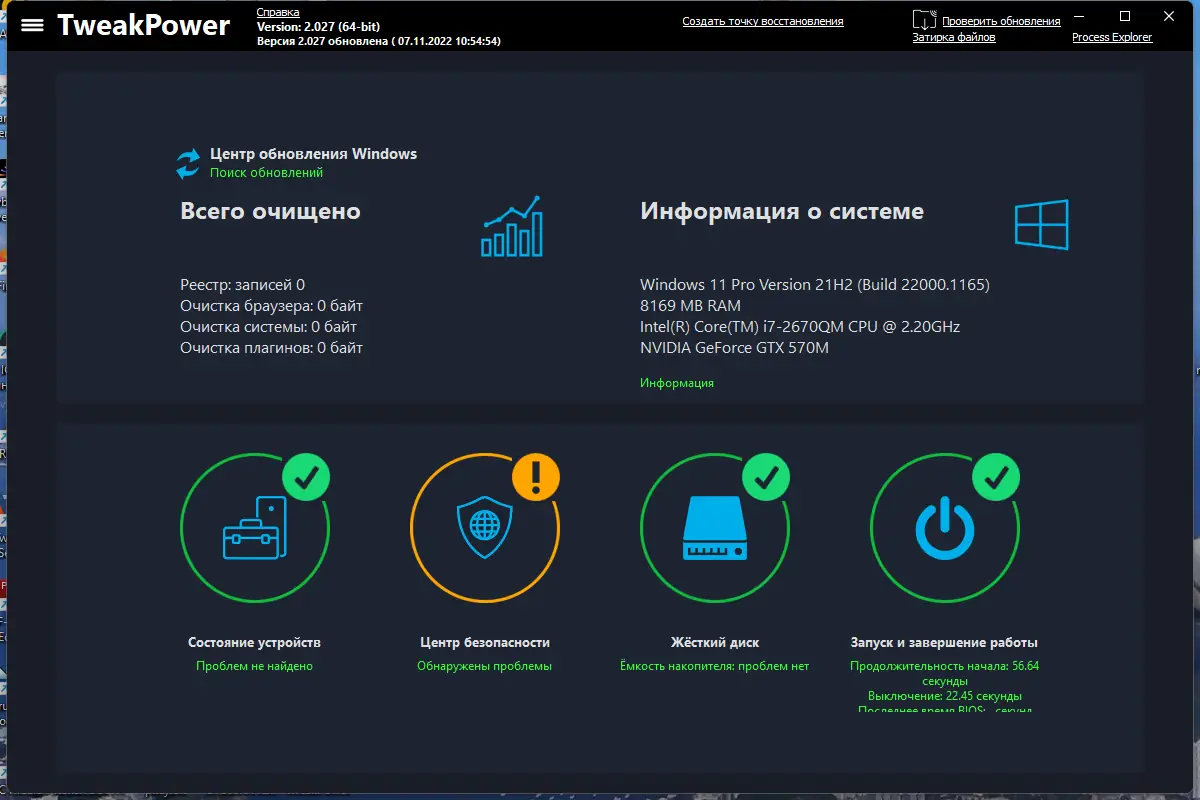Open the device status toolbox icon
The height and width of the screenshot is (800, 1200).
(x=254, y=527)
